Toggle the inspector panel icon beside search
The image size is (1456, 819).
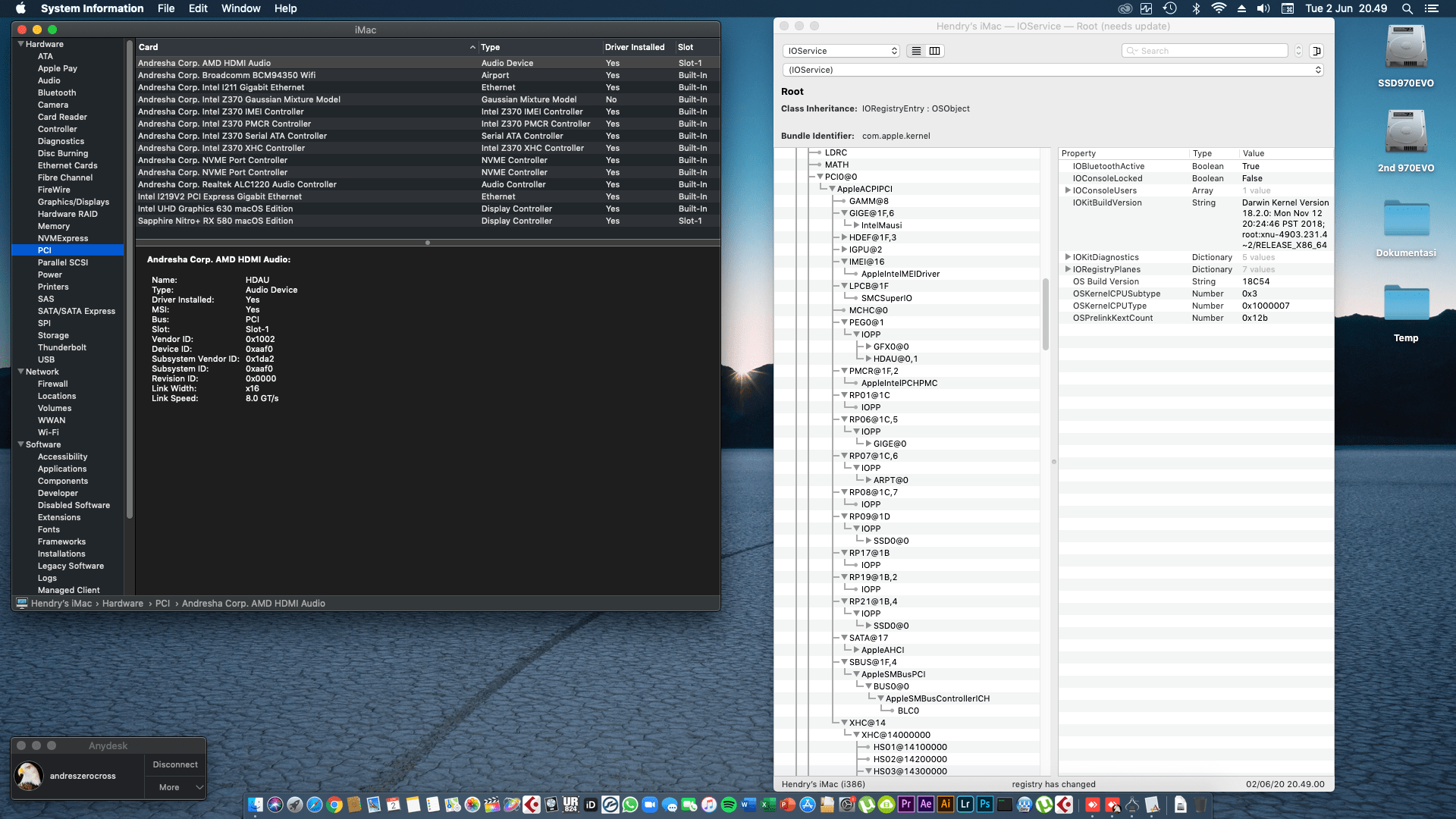1316,51
